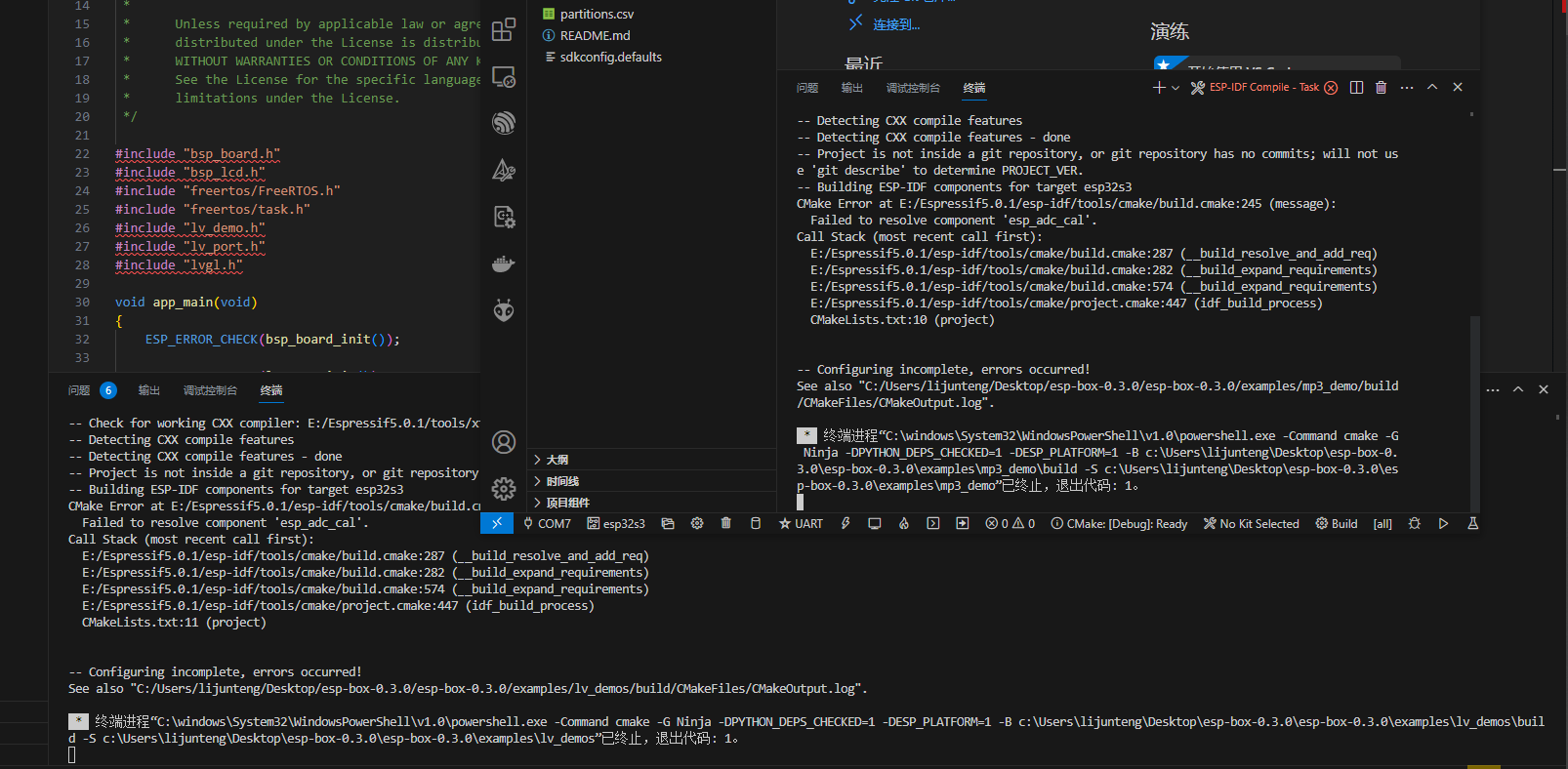
Task: Maximize the back window panel with chevron
Action: pos(1518,389)
